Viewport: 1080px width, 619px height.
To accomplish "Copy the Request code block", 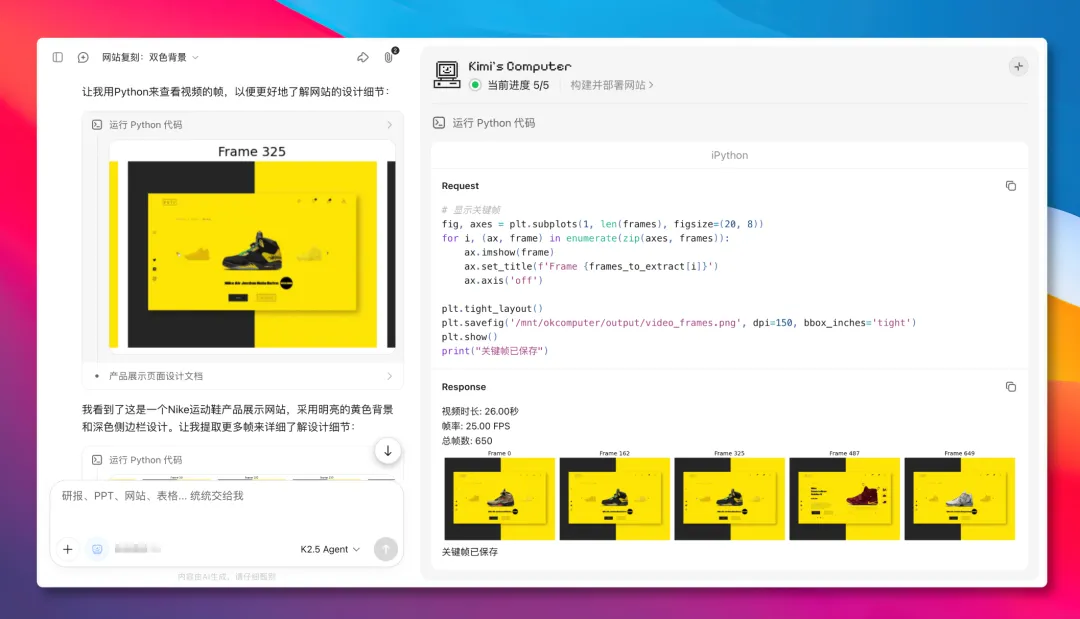I will pos(1010,186).
